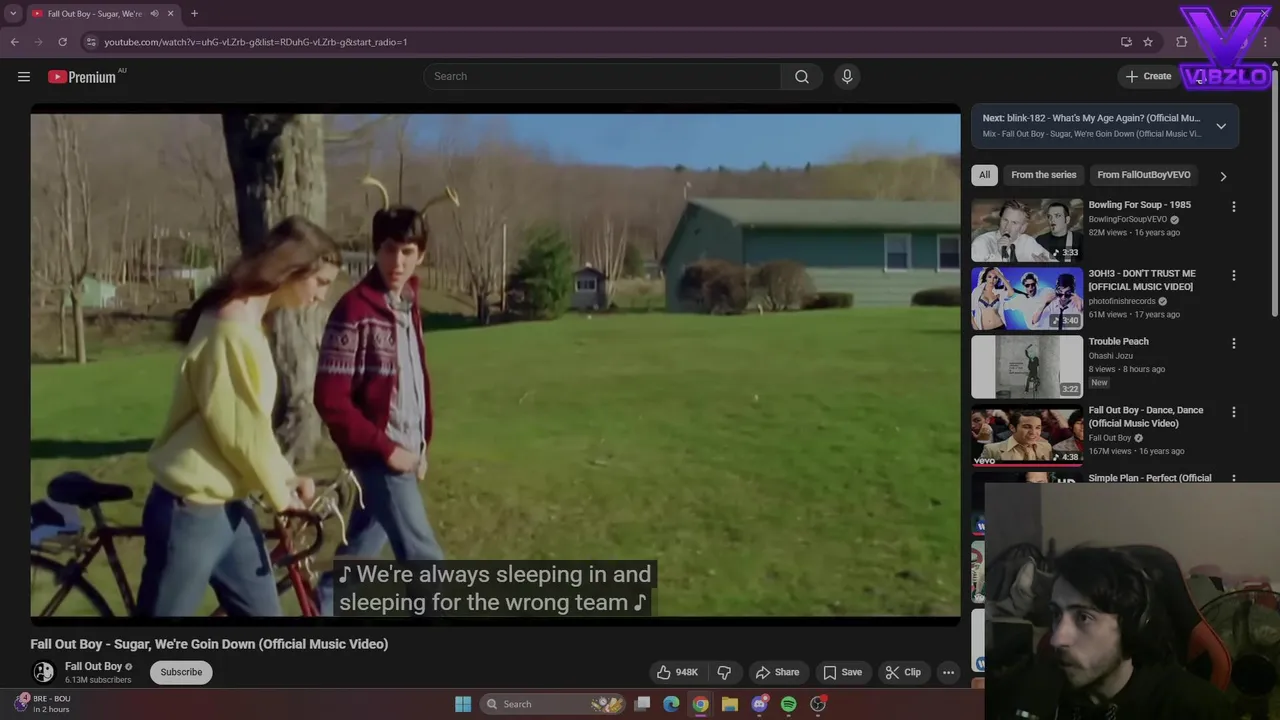Open menu for Bowling For Soup - 1985
This screenshot has width=1280, height=720.
click(1233, 206)
